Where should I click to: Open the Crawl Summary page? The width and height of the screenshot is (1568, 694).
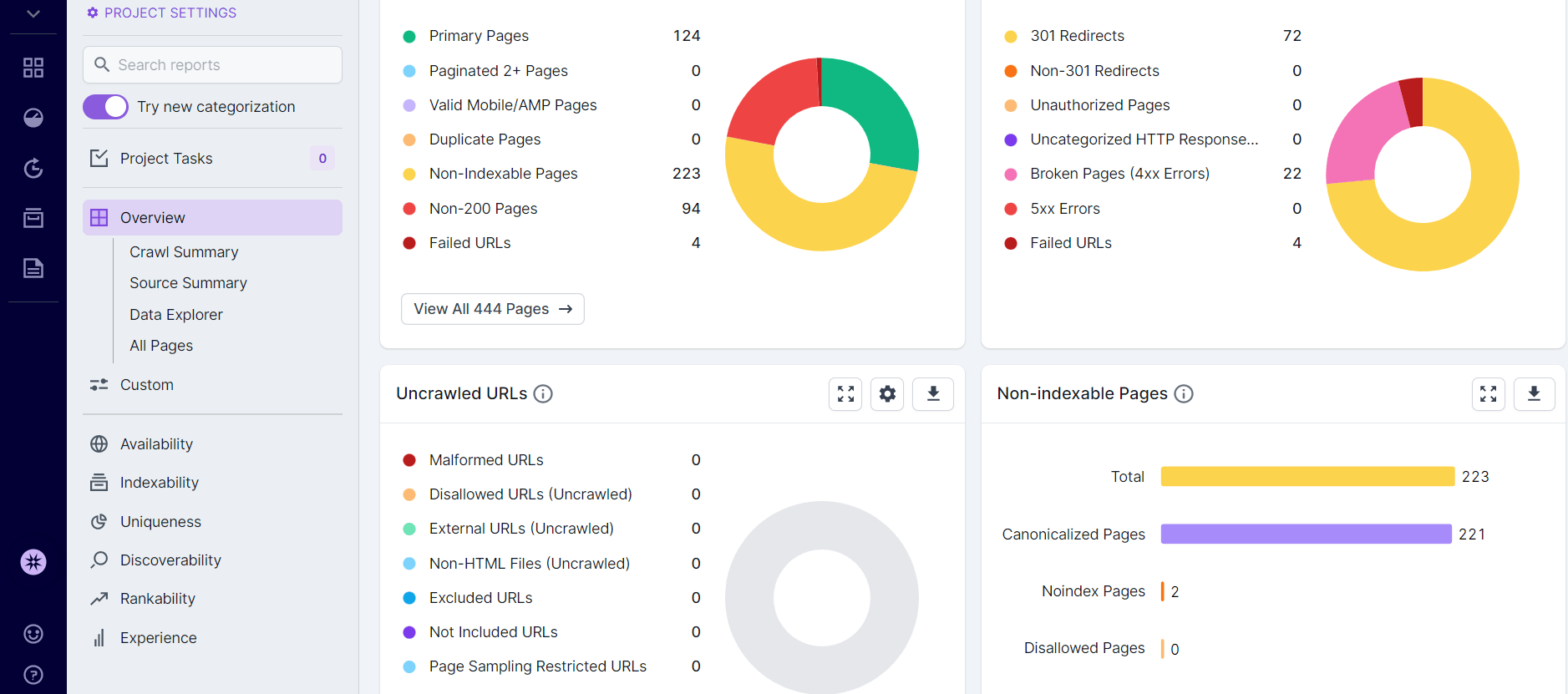click(x=184, y=252)
